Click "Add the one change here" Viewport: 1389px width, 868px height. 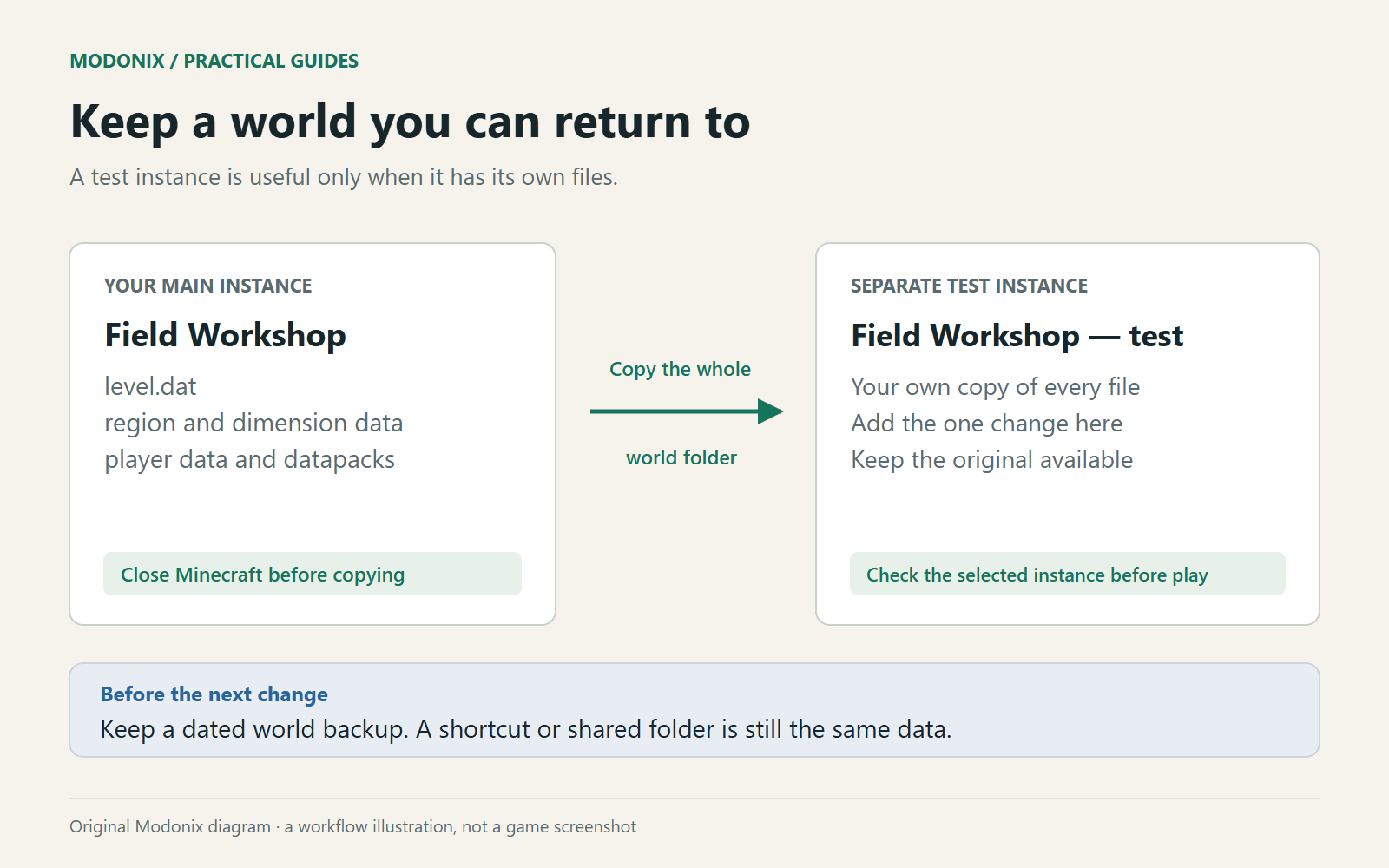point(986,424)
